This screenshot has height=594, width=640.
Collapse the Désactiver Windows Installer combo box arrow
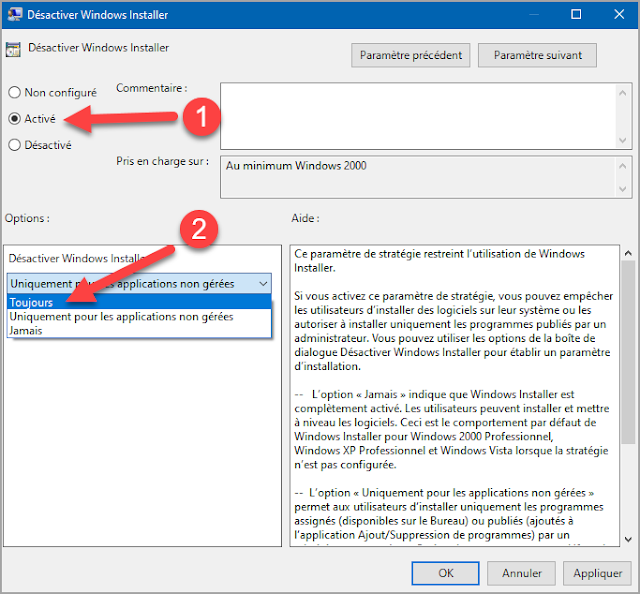click(x=263, y=284)
